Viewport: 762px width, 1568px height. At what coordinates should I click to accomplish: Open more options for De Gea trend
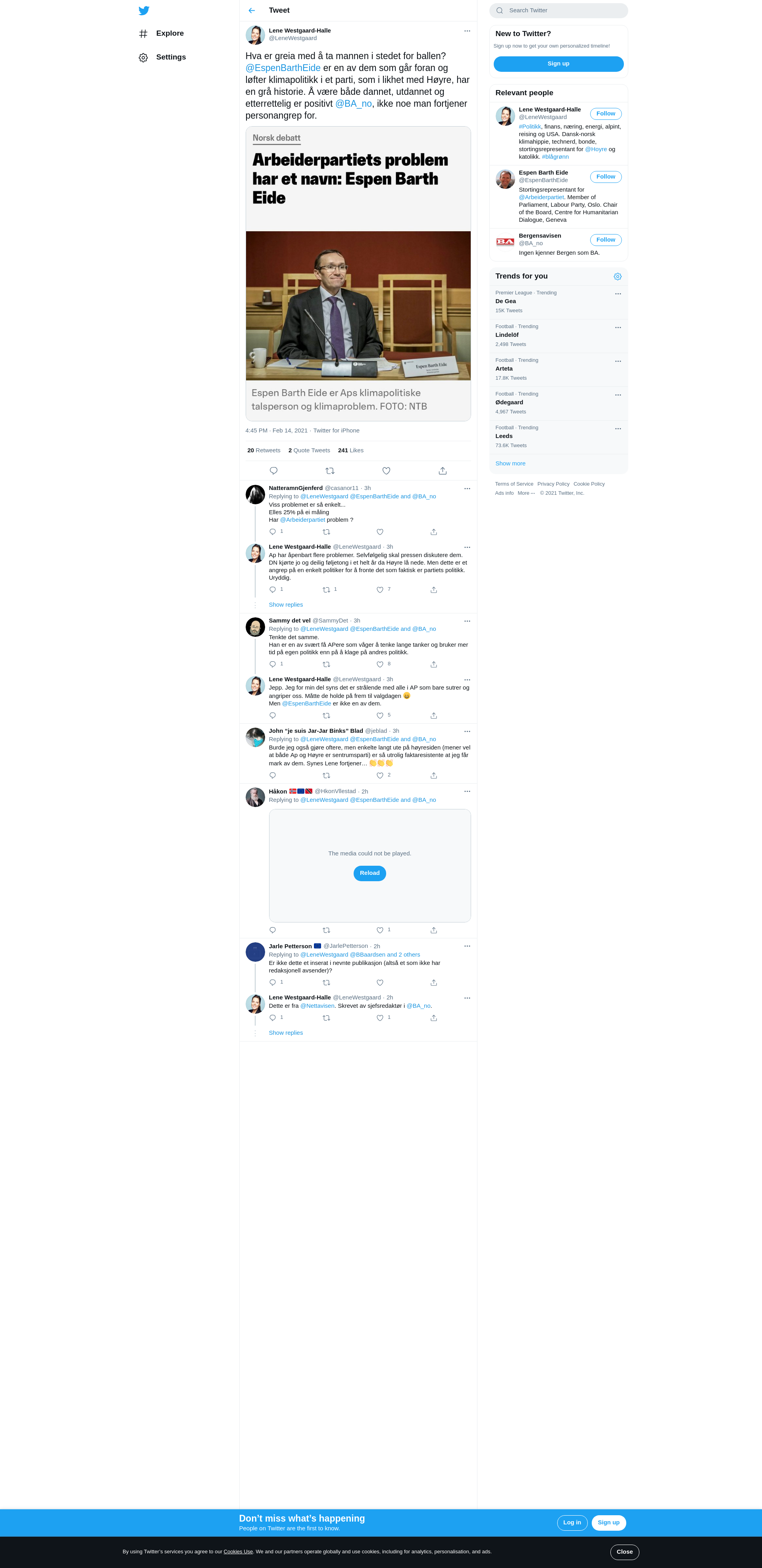[x=618, y=293]
